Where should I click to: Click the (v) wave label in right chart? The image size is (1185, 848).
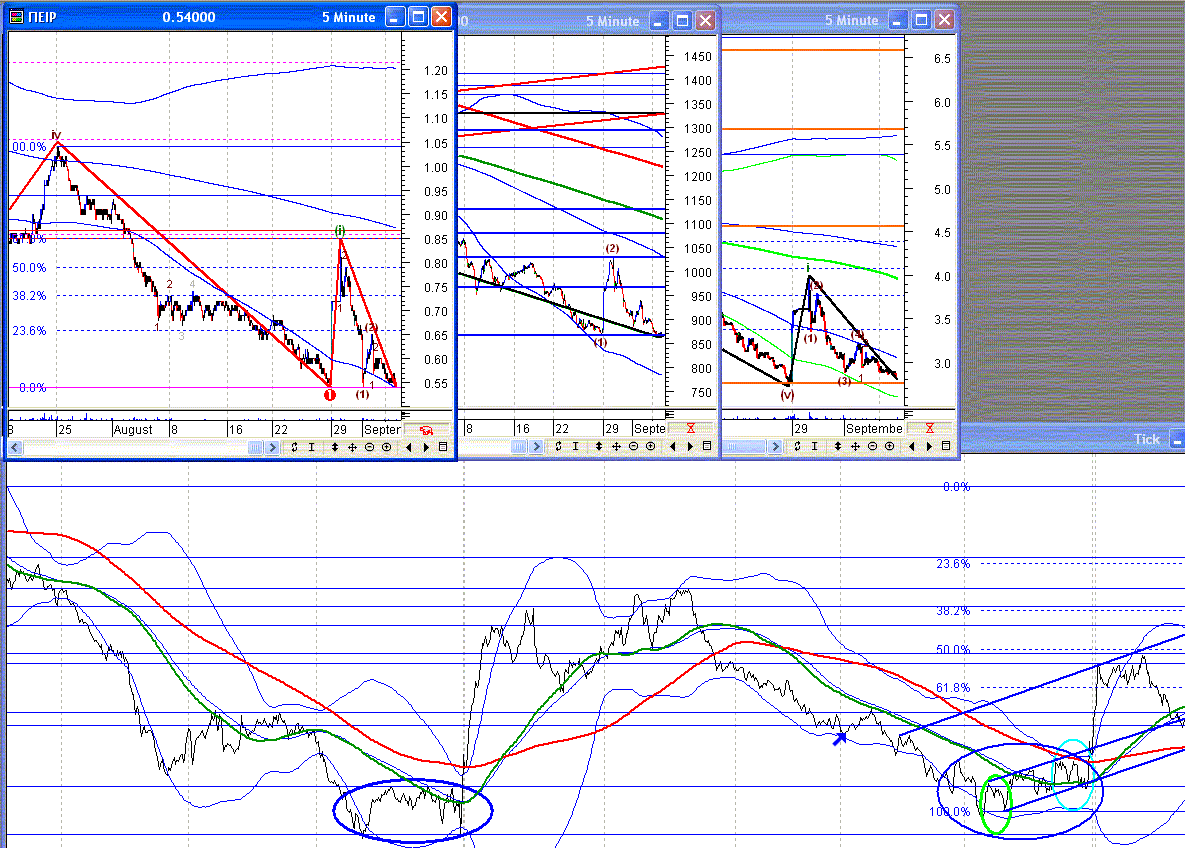click(x=787, y=395)
